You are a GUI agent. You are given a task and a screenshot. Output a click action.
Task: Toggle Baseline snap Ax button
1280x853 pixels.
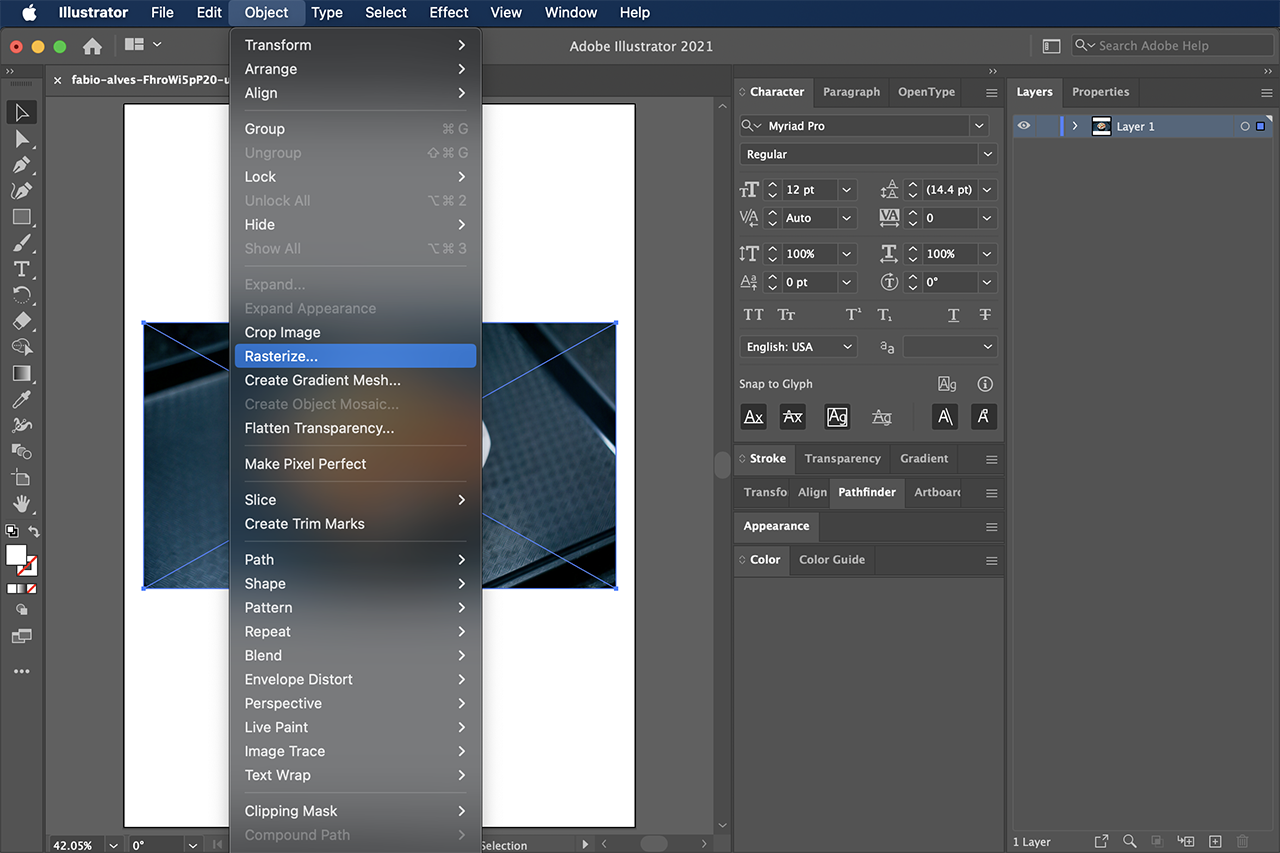(754, 417)
